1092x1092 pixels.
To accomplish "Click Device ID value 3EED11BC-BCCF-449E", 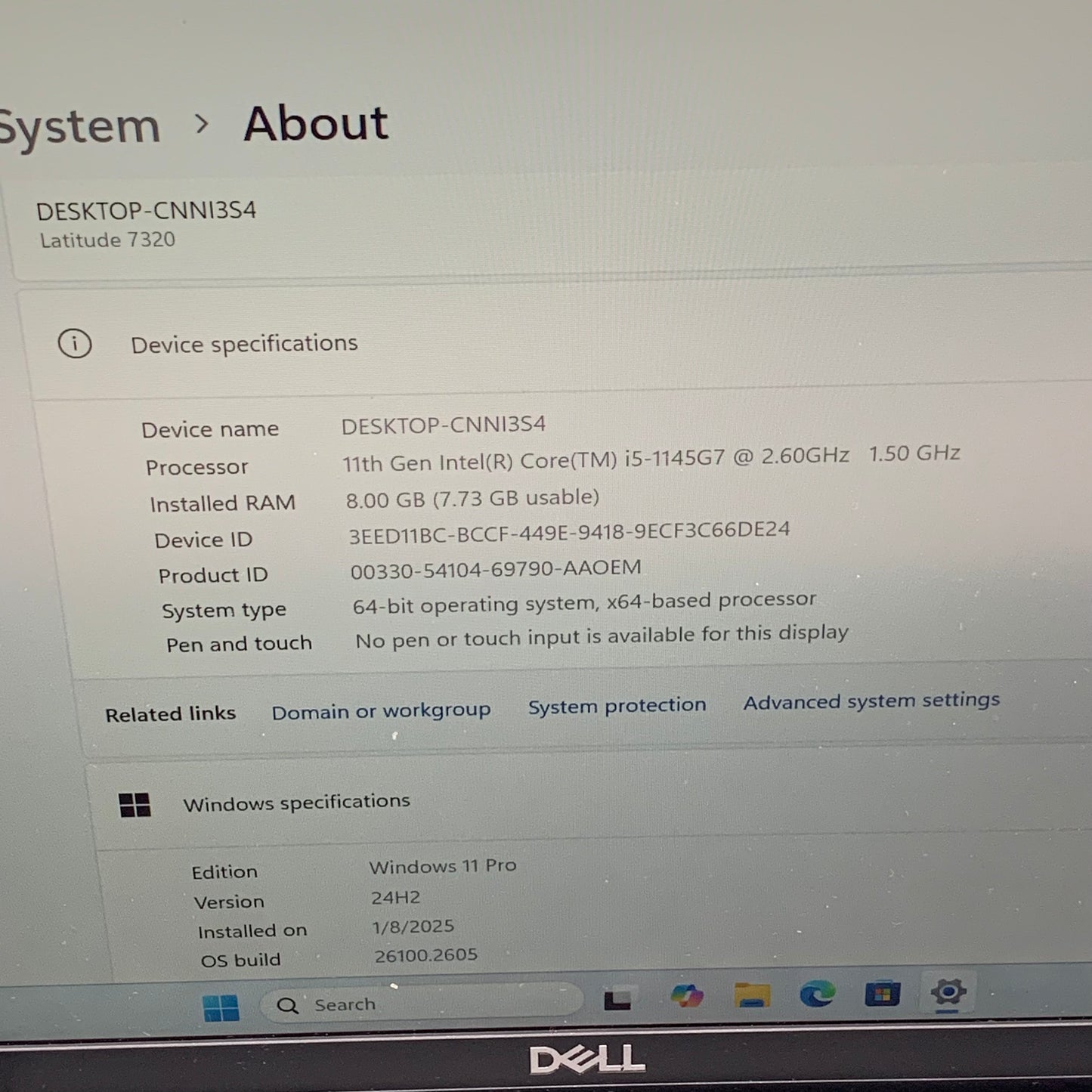I will [569, 532].
